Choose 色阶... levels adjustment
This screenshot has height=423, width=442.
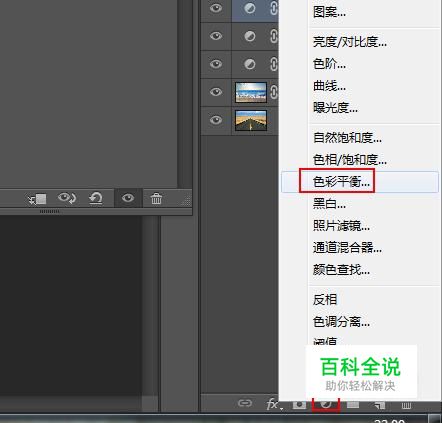329,64
